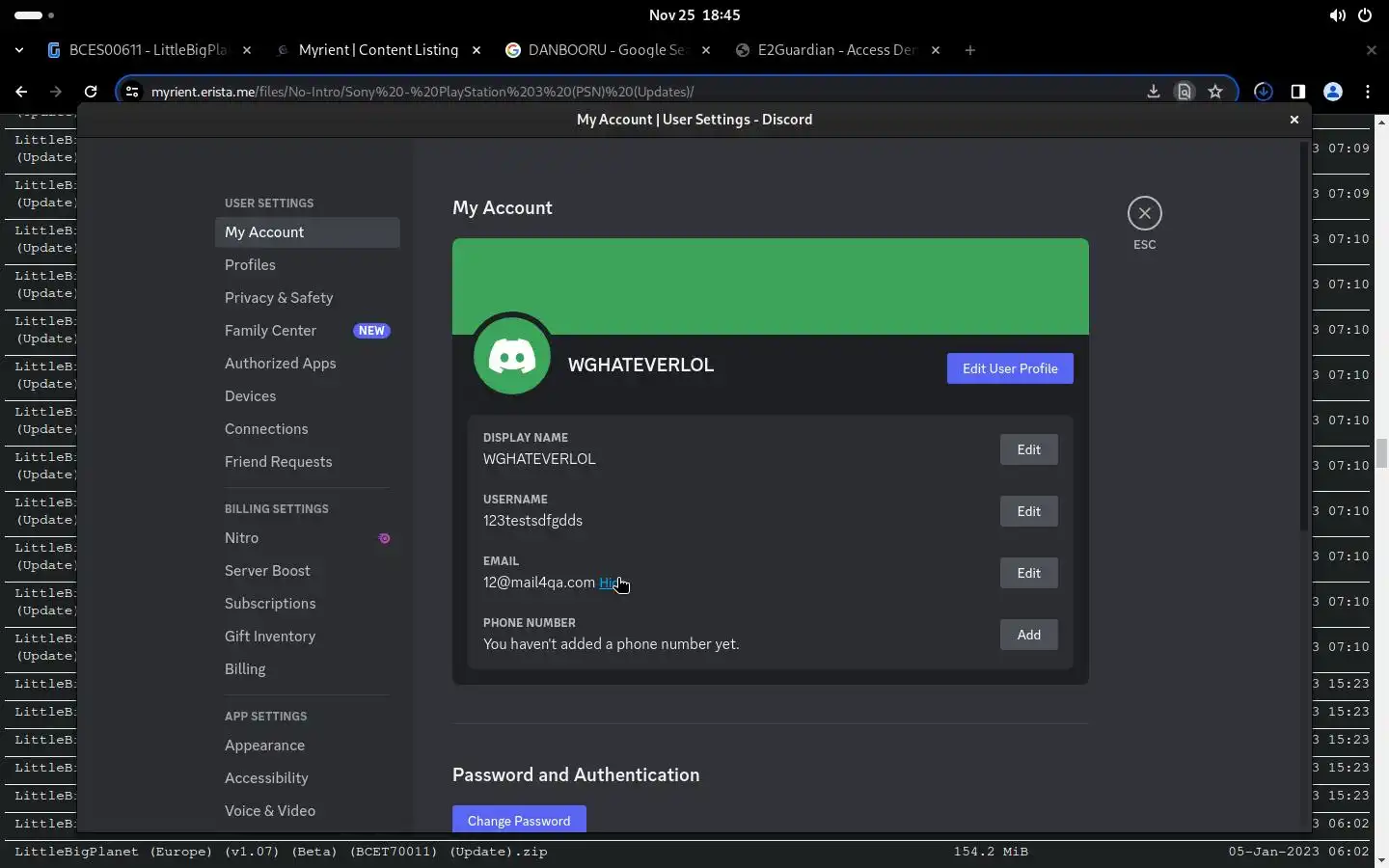Close the Myrient Content Listing tab
Image resolution: width=1389 pixels, height=868 pixels.
(477, 50)
